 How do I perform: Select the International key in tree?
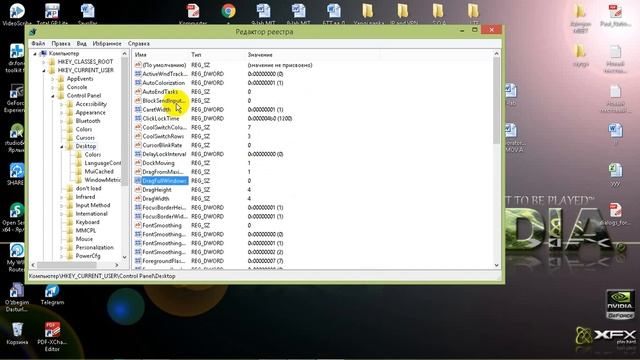pos(91,213)
